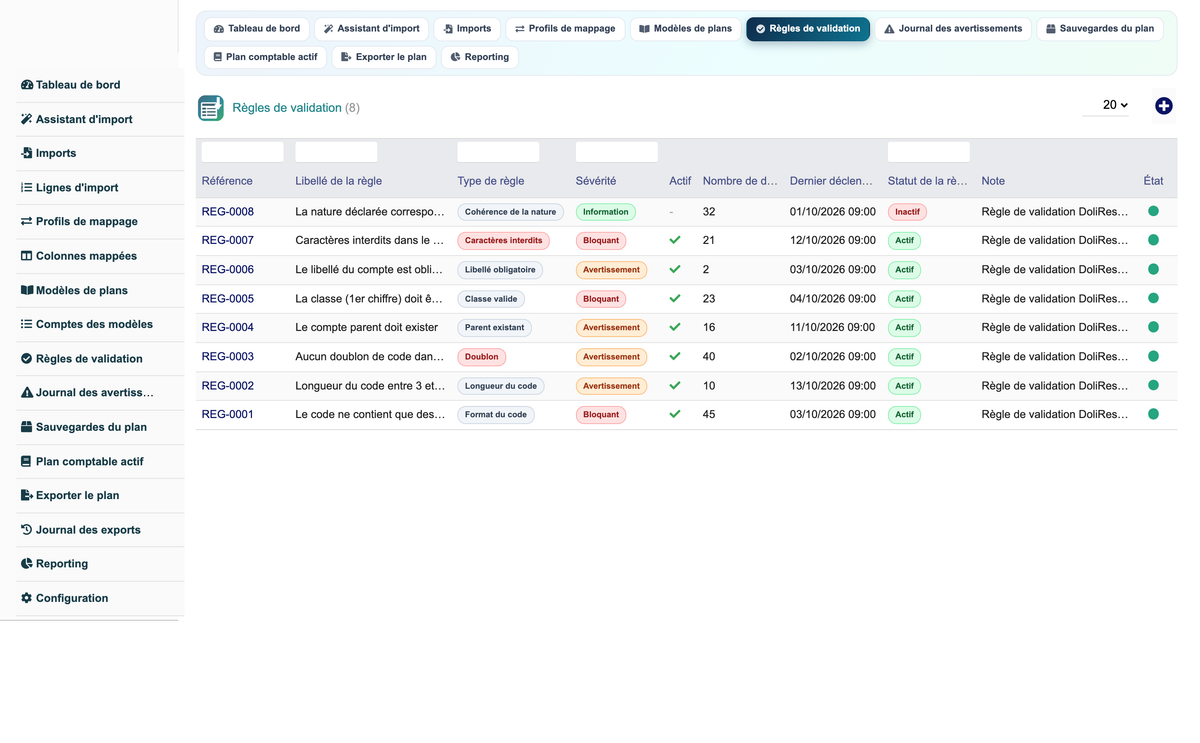Click the Colonnes mappées columns icon
Screen dimensions: 1200x743
(27, 256)
